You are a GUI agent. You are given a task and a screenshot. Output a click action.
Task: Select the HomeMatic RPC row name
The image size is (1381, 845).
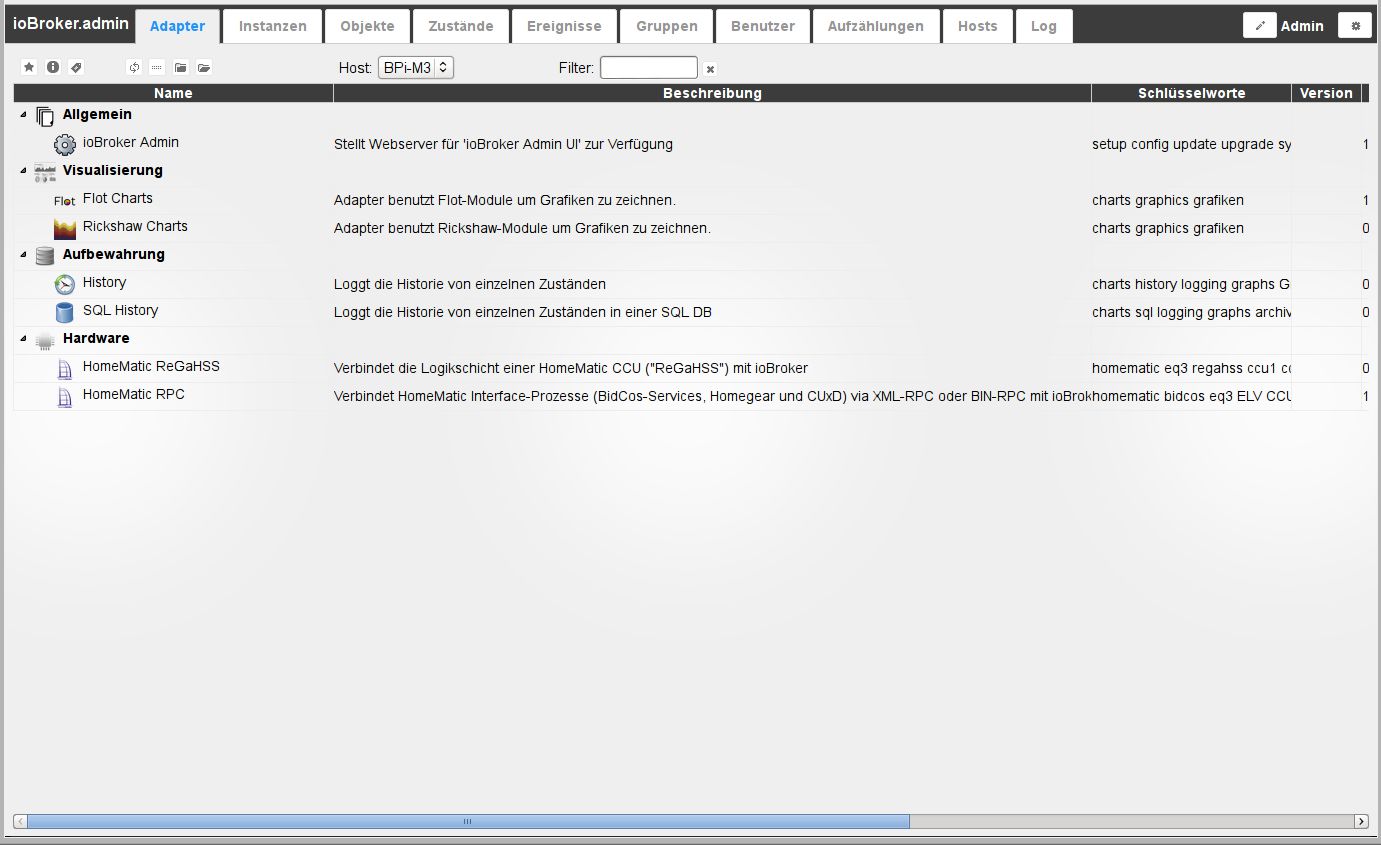tap(134, 395)
